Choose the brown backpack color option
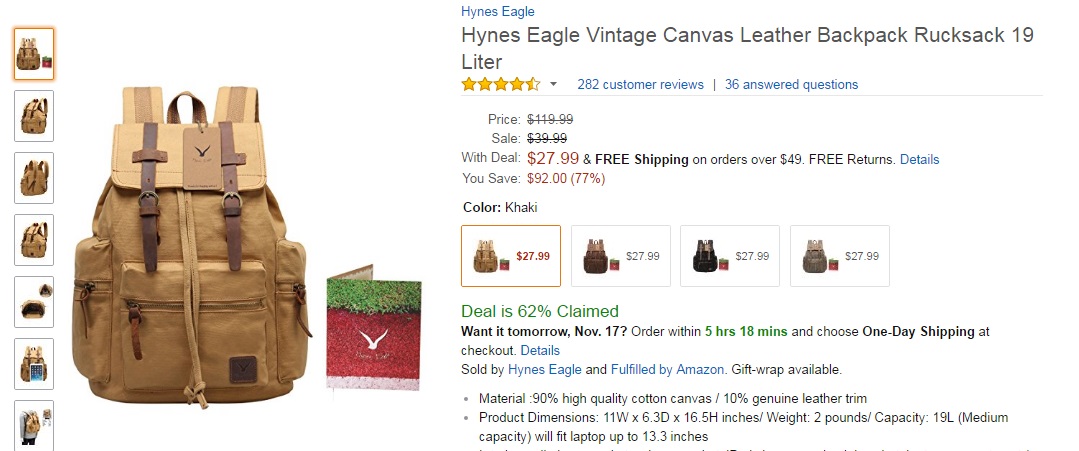Viewport: 1079px width, 451px height. (x=620, y=256)
